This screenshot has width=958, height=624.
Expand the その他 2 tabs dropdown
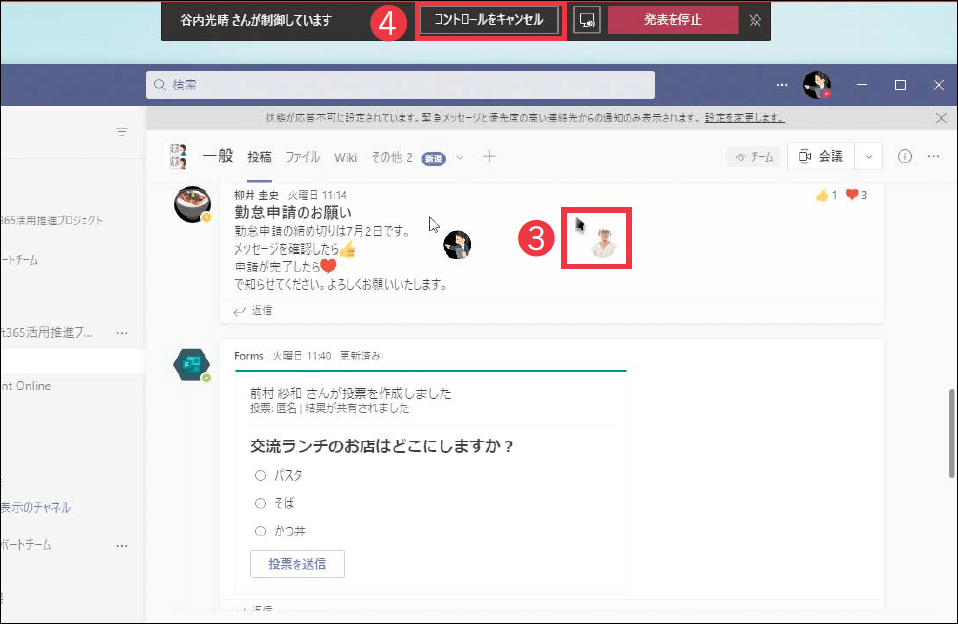[460, 157]
